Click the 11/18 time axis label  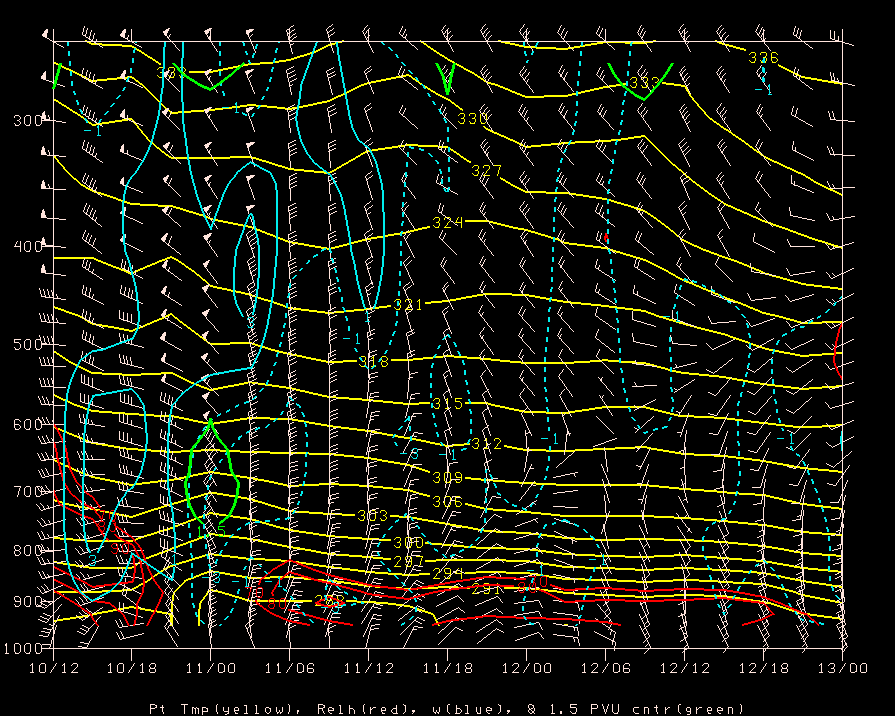tap(448, 666)
